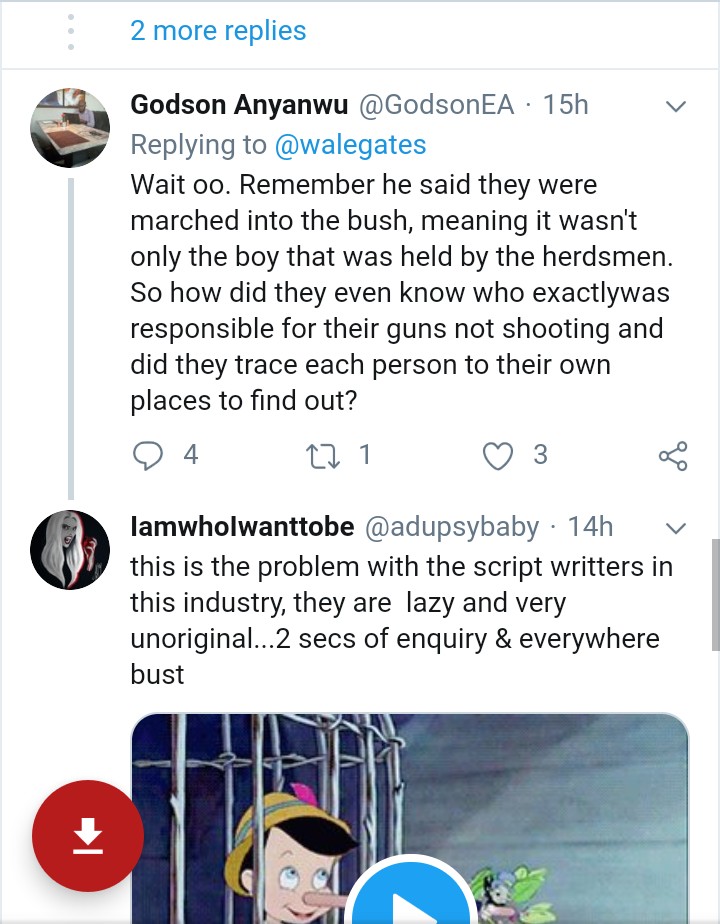Viewport: 720px width, 924px height.
Task: Share Godson Anyanwu's tweet
Action: pyautogui.click(x=673, y=456)
